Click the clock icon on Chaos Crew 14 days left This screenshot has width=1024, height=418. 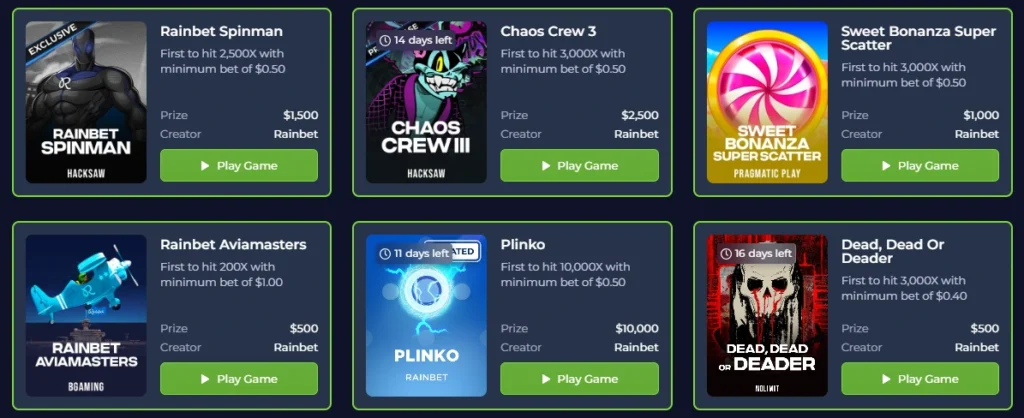(x=385, y=40)
